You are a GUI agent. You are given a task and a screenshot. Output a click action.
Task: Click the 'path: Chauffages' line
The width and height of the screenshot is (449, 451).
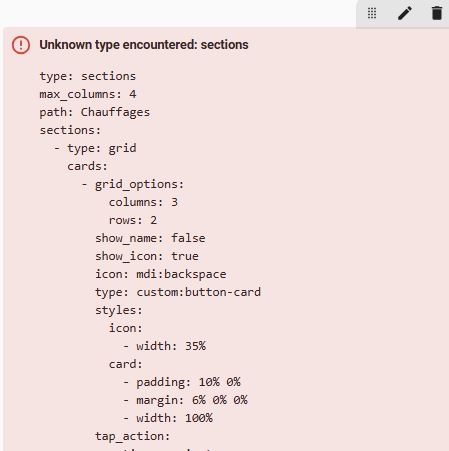[95, 112]
